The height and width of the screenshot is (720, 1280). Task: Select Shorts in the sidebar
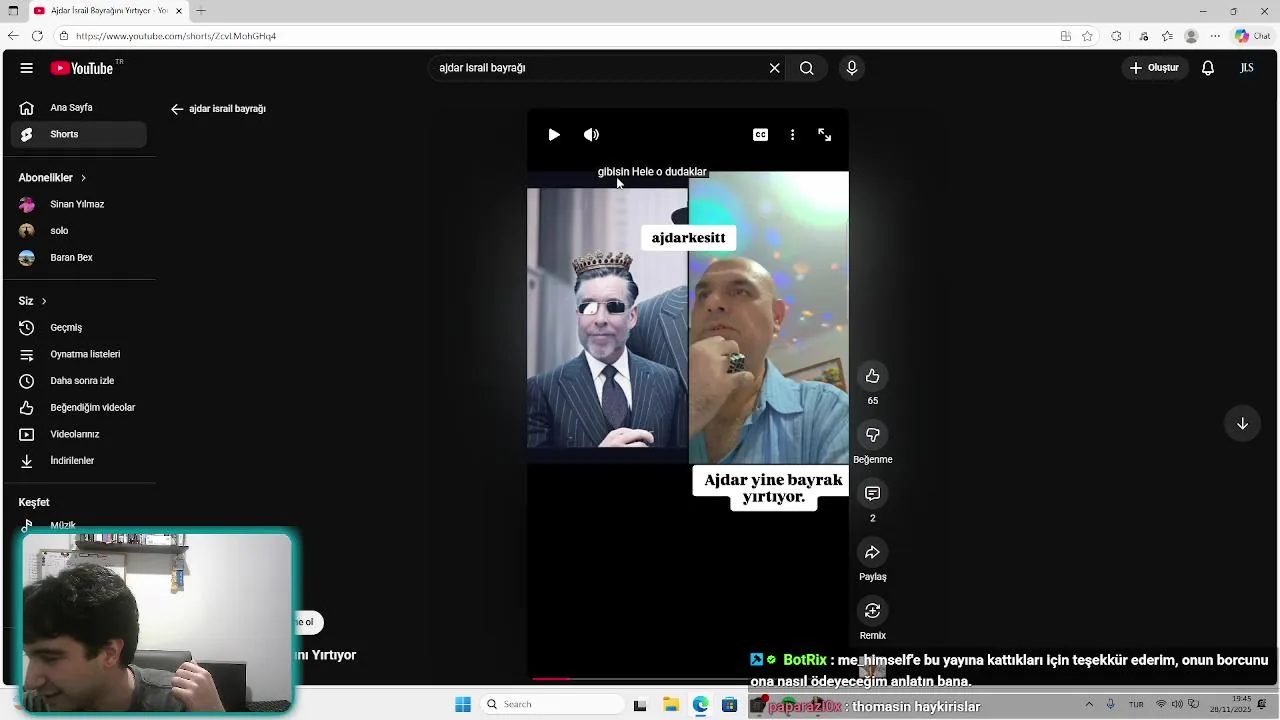[79, 134]
